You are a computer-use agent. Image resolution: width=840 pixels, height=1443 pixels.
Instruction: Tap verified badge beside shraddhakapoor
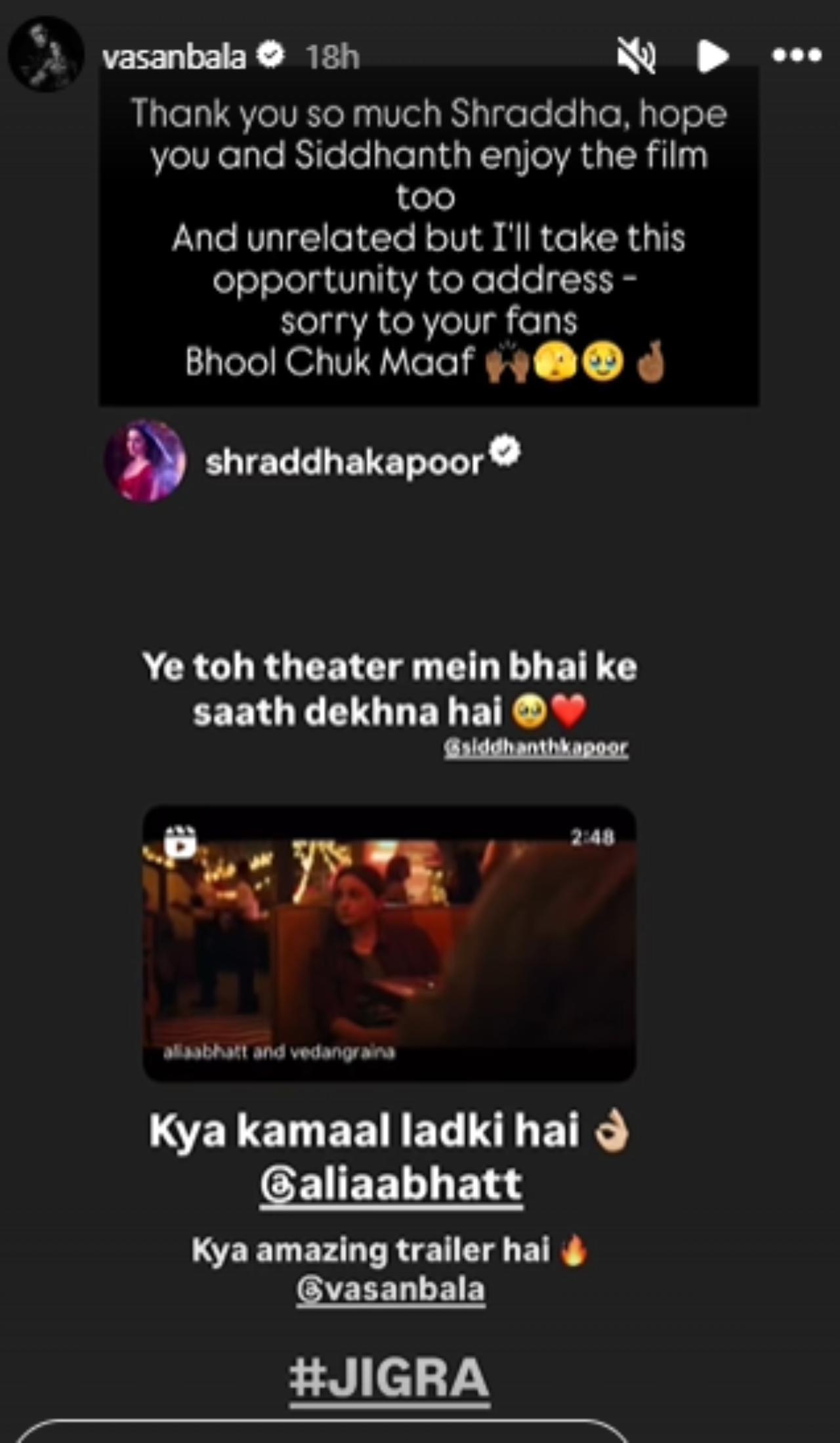pos(505,452)
